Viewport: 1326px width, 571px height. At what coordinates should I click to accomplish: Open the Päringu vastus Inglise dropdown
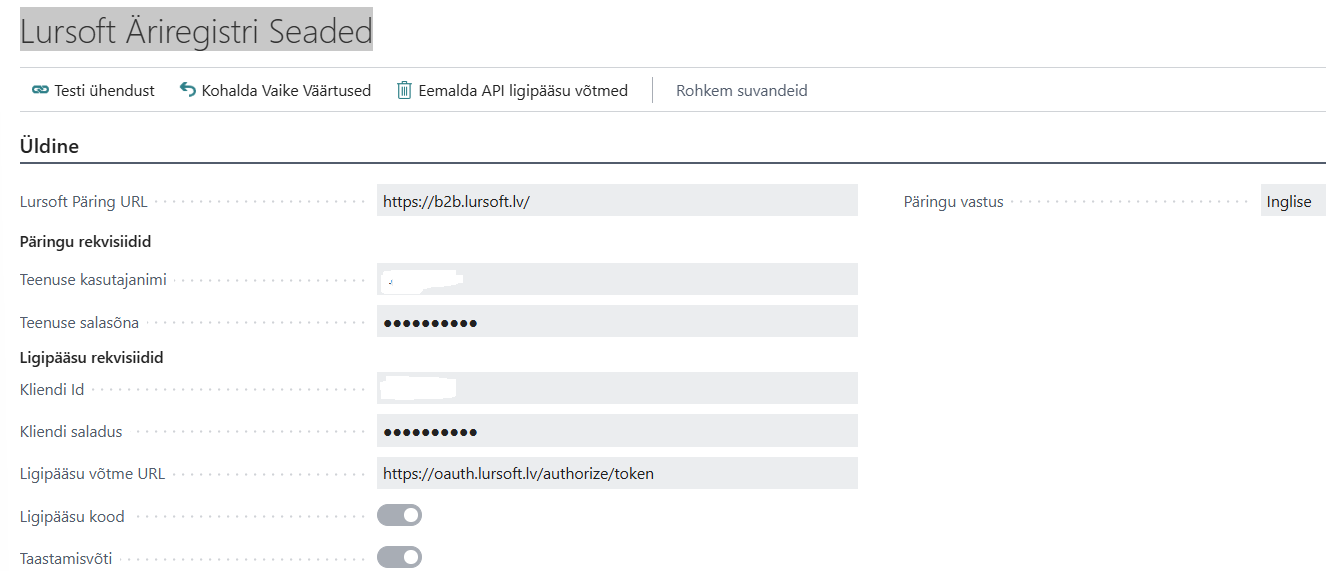(x=1293, y=201)
